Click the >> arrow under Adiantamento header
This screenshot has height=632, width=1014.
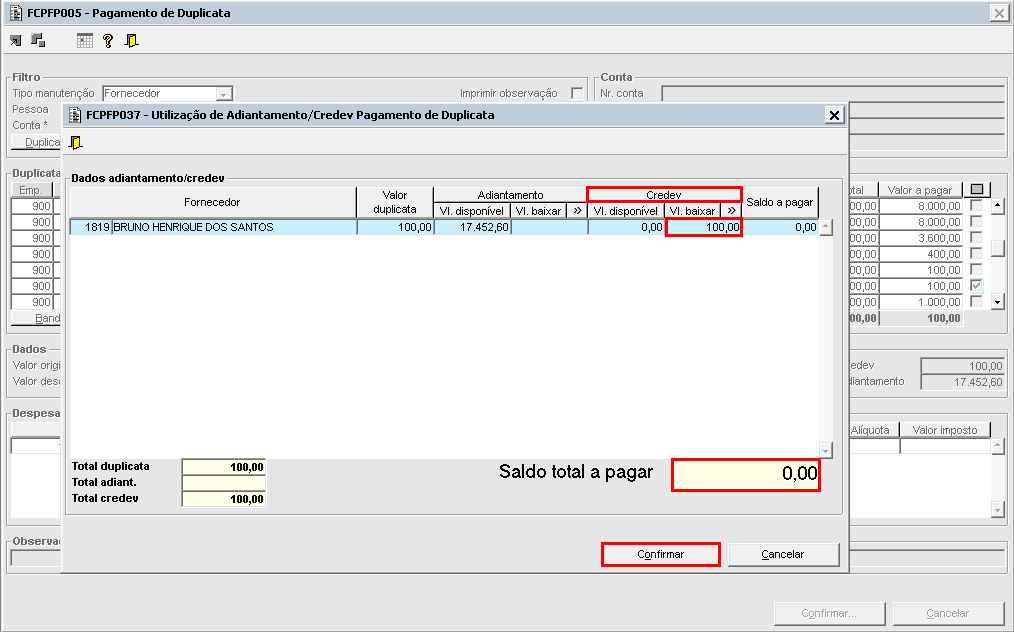click(x=577, y=210)
